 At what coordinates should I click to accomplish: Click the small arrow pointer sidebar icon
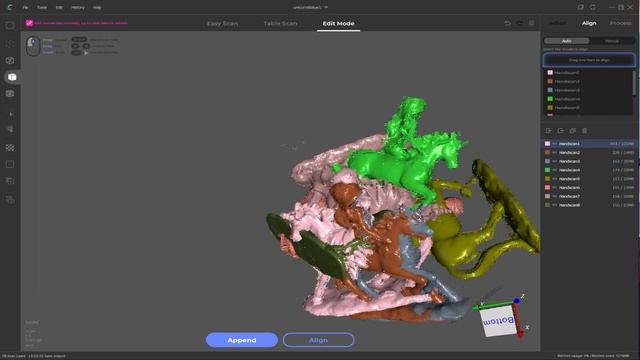point(11,114)
